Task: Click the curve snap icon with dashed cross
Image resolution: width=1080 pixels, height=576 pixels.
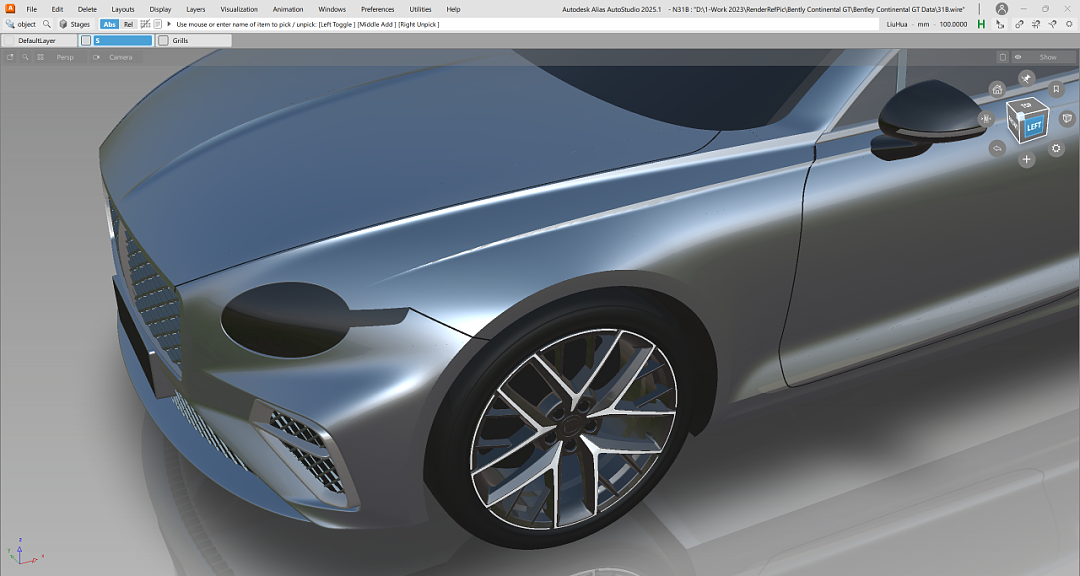Action: pyautogui.click(x=1035, y=24)
